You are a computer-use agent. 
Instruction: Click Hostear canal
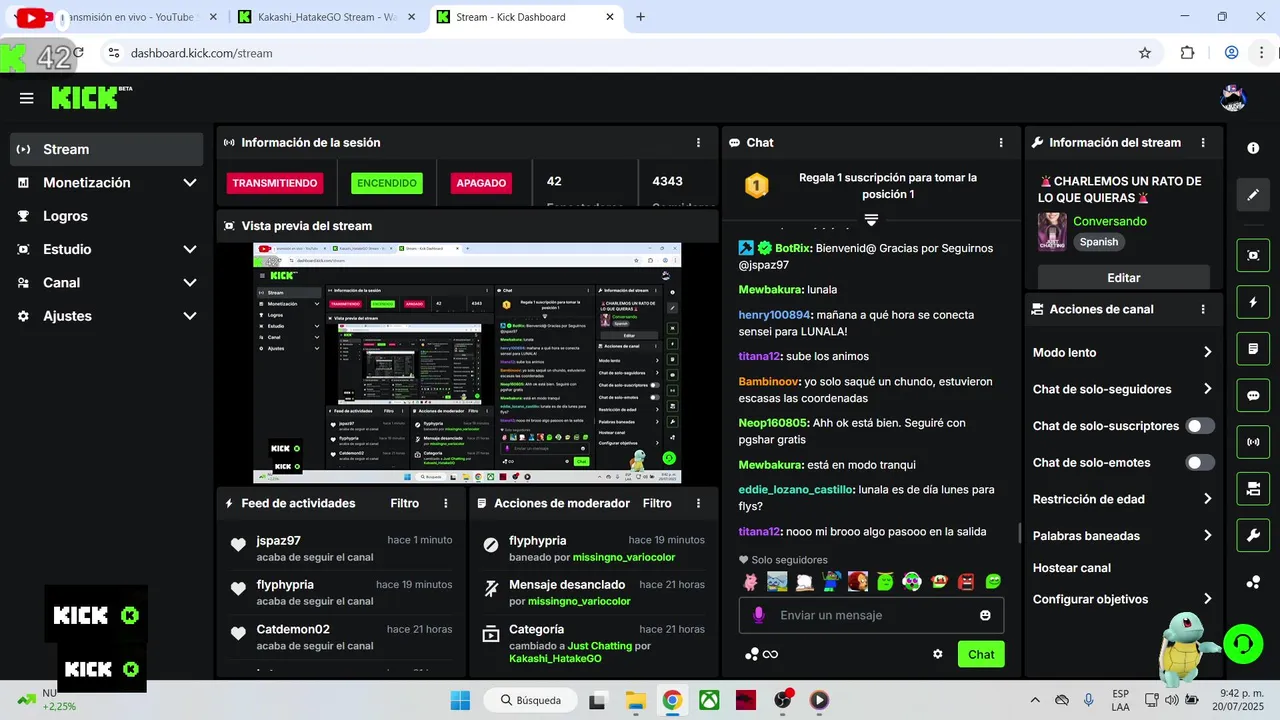(x=1072, y=568)
